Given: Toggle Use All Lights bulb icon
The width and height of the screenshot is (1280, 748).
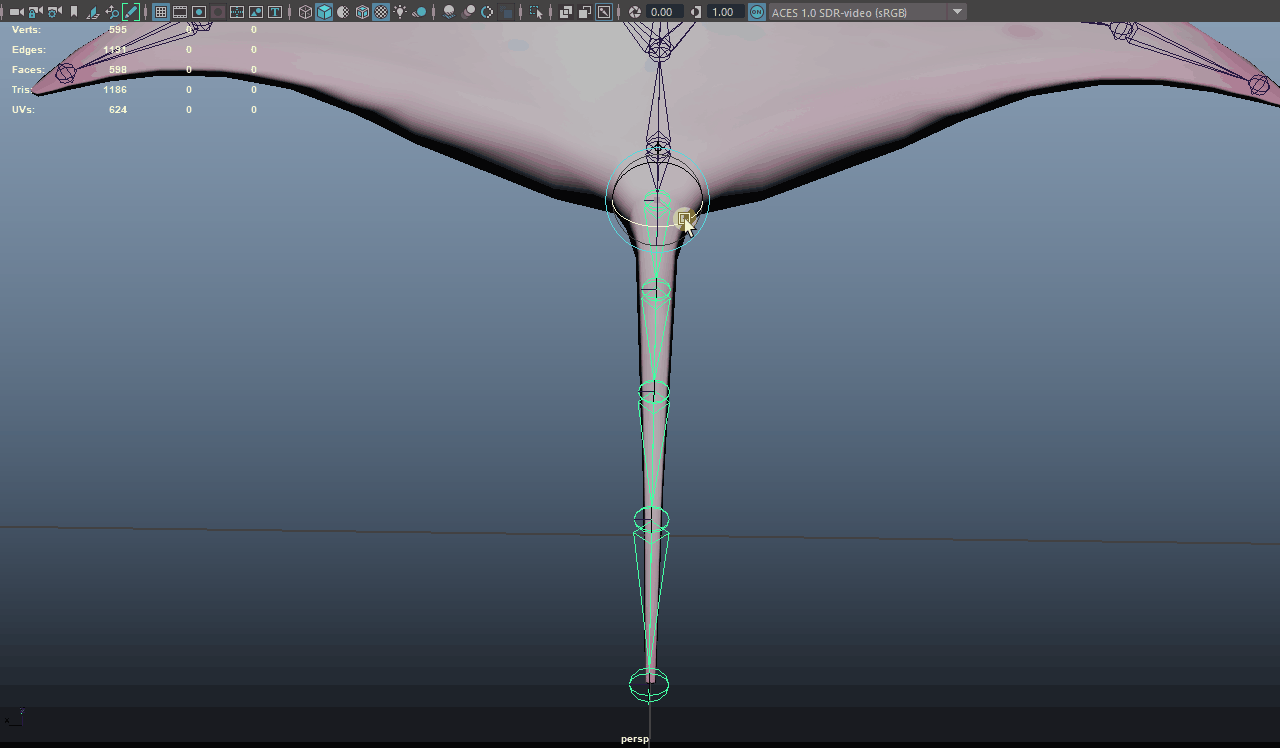Looking at the screenshot, I should coord(400,12).
